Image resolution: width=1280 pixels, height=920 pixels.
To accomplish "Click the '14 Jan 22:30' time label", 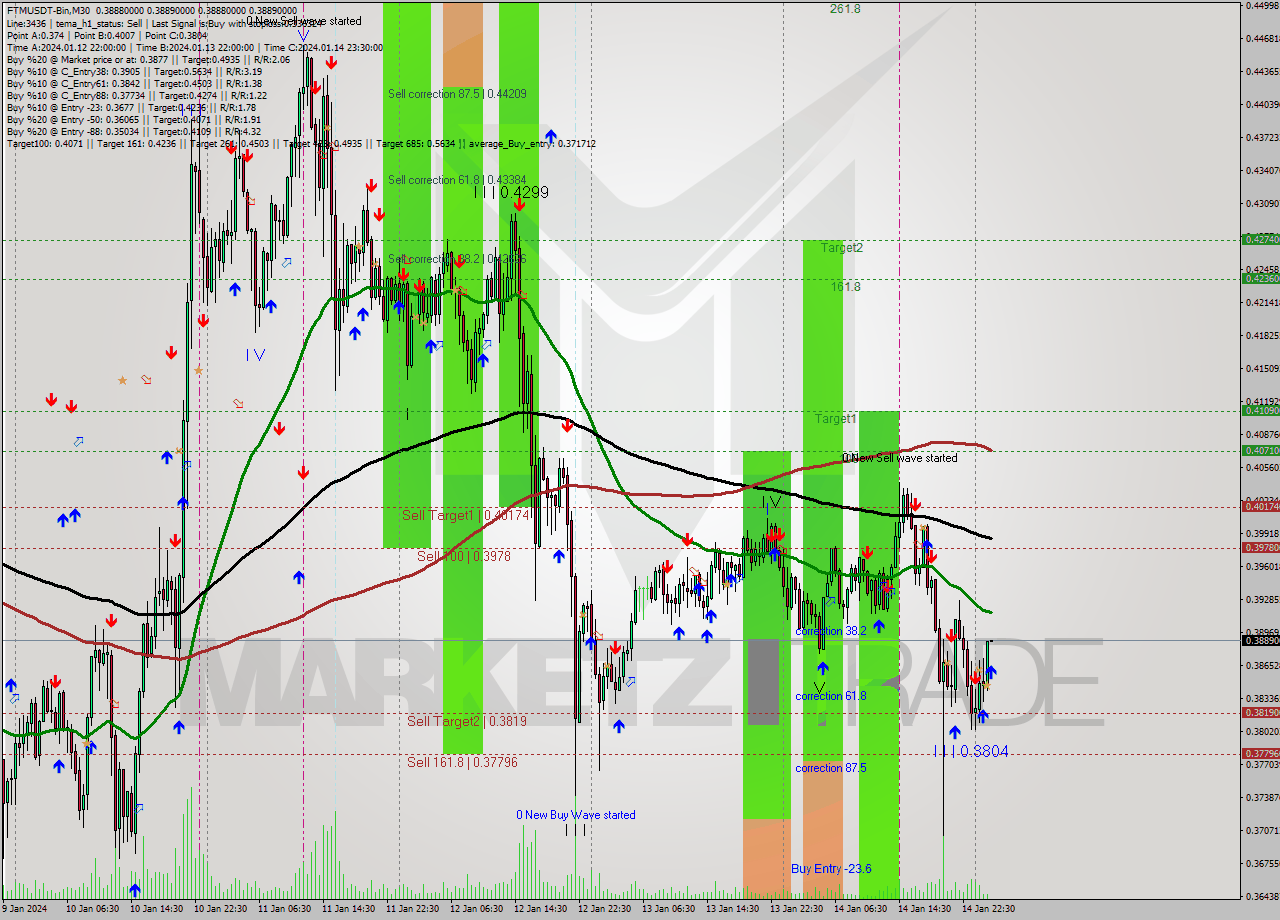I will pos(989,908).
